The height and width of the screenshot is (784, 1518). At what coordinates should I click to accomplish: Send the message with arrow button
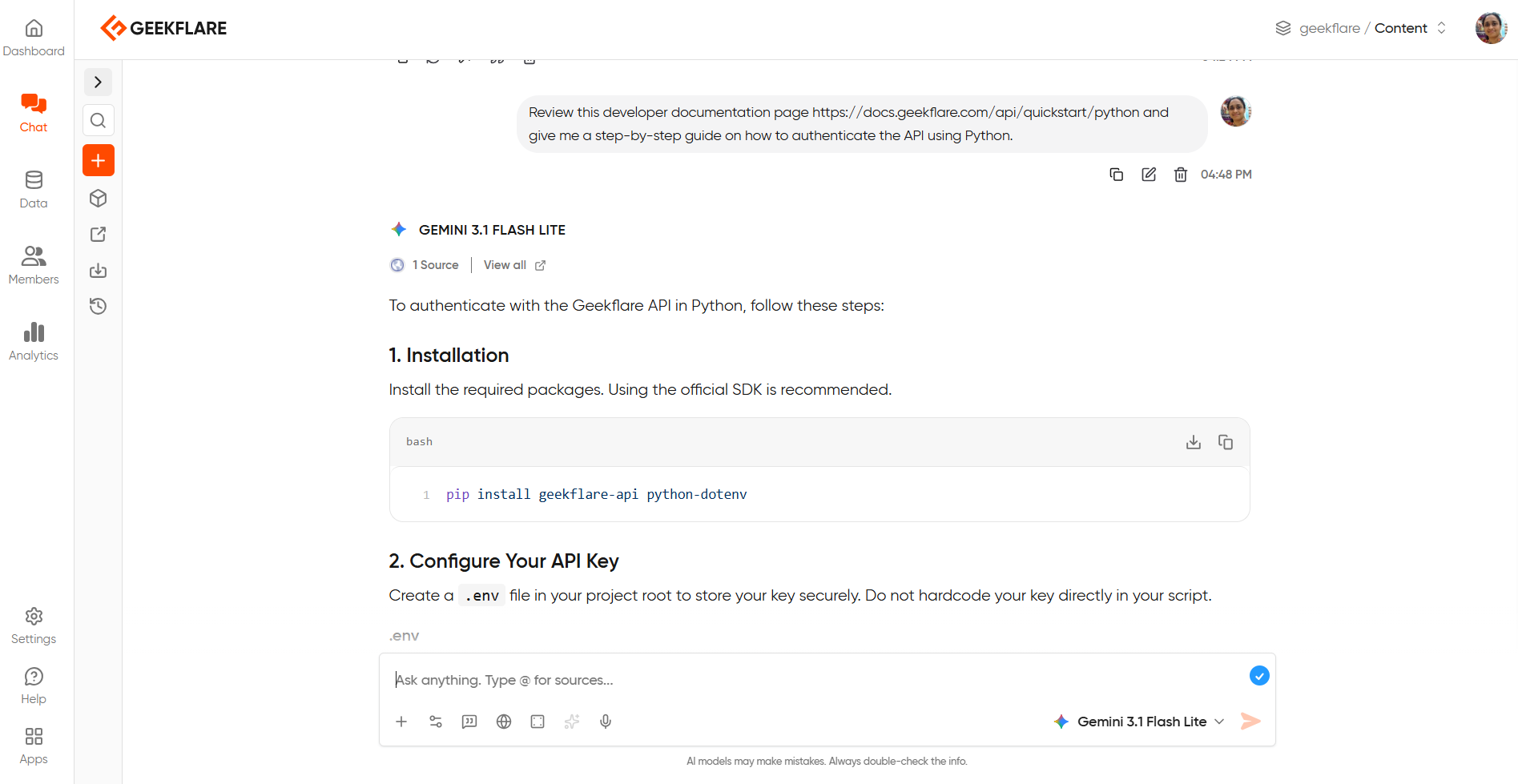[x=1250, y=722]
